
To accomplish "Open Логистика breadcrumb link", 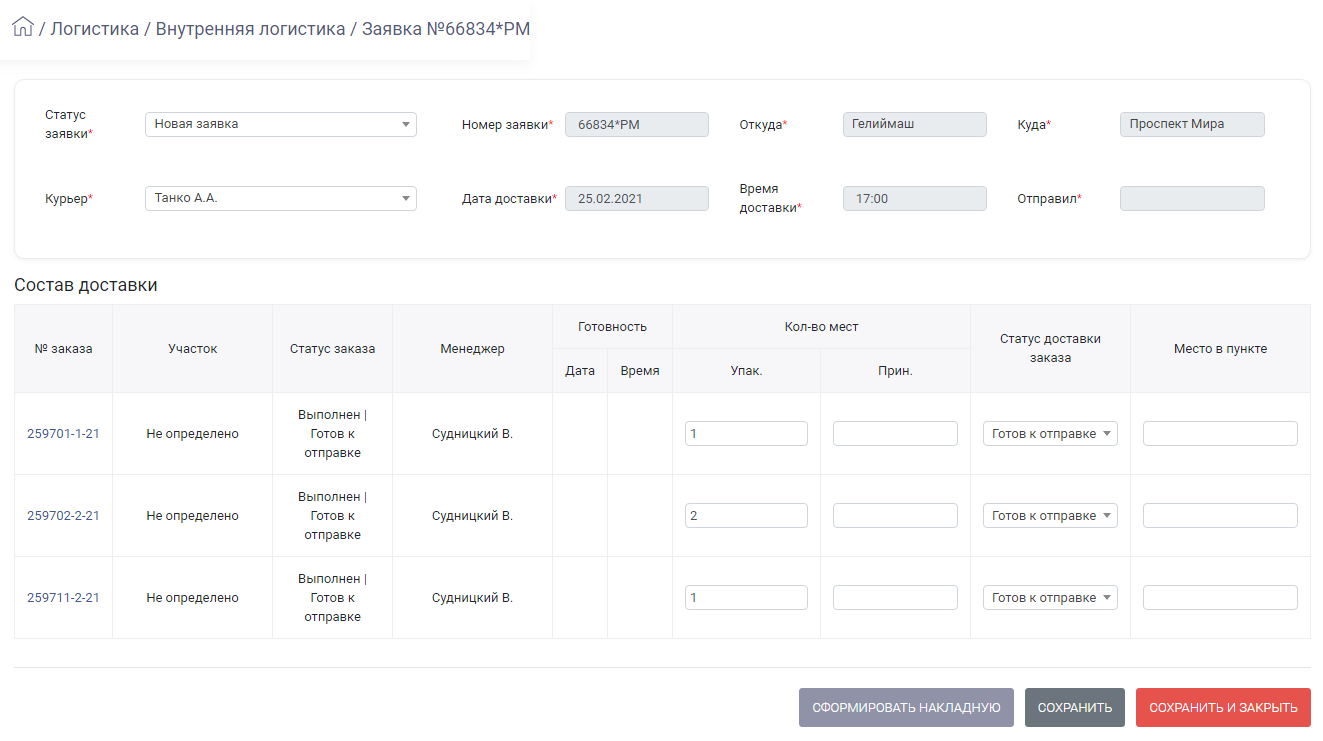I will (x=95, y=29).
